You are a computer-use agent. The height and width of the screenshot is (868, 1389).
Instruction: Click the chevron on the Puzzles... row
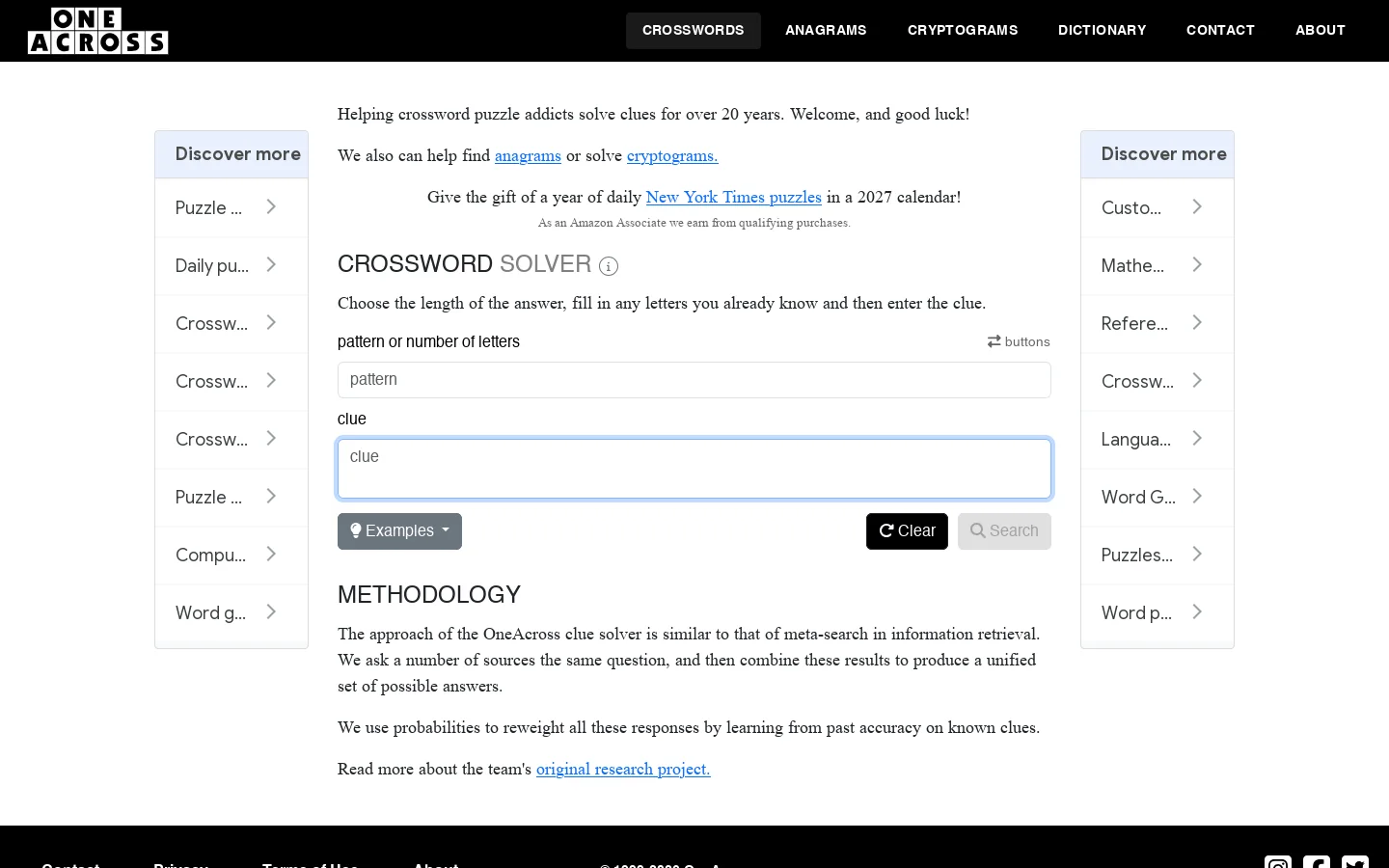pos(1197,555)
